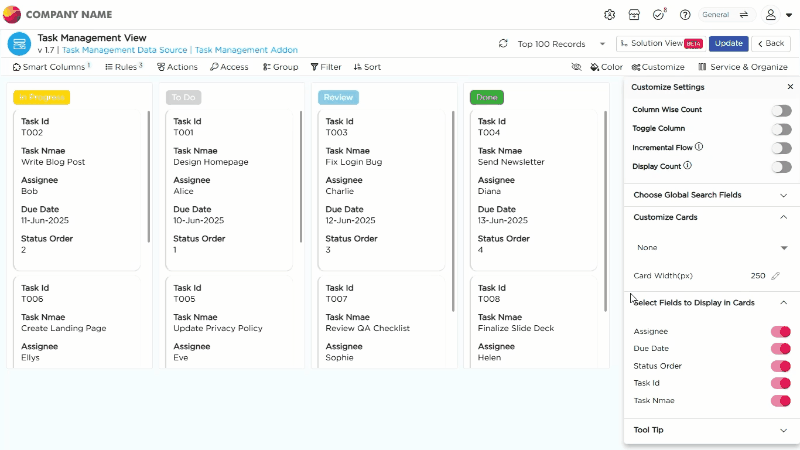The height and width of the screenshot is (450, 800).
Task: Enable the Column Wise Count toggle
Action: click(x=780, y=110)
